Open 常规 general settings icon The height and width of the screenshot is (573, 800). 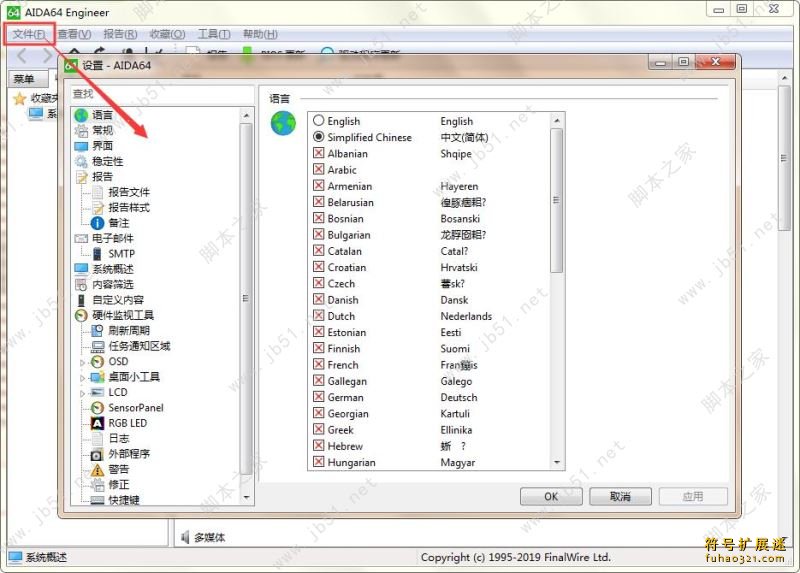(82, 131)
